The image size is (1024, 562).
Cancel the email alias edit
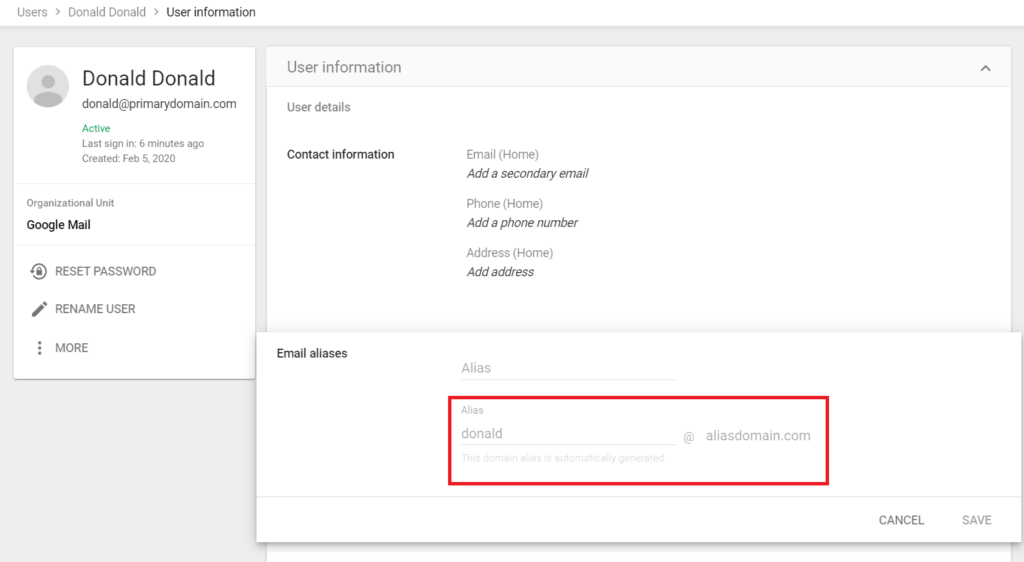pyautogui.click(x=901, y=520)
